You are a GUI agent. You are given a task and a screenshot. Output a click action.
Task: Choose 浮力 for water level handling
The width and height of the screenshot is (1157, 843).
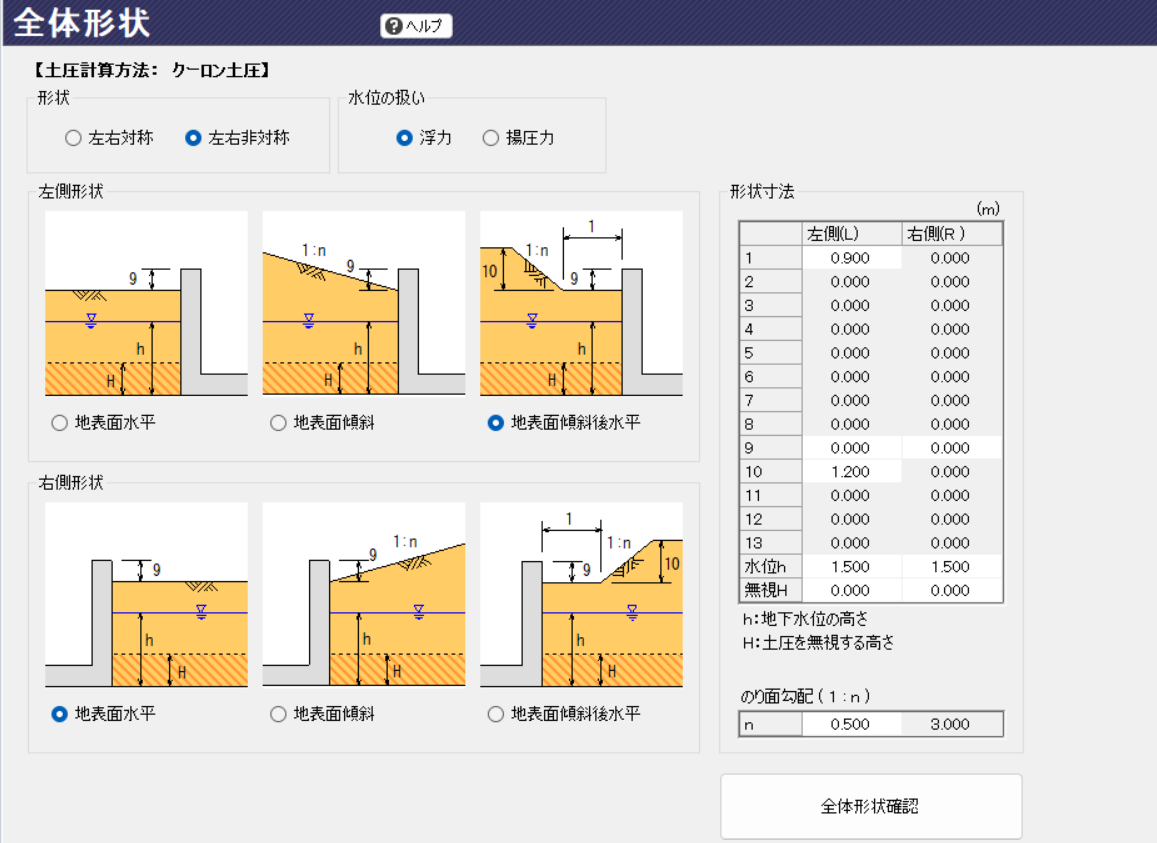[x=405, y=139]
